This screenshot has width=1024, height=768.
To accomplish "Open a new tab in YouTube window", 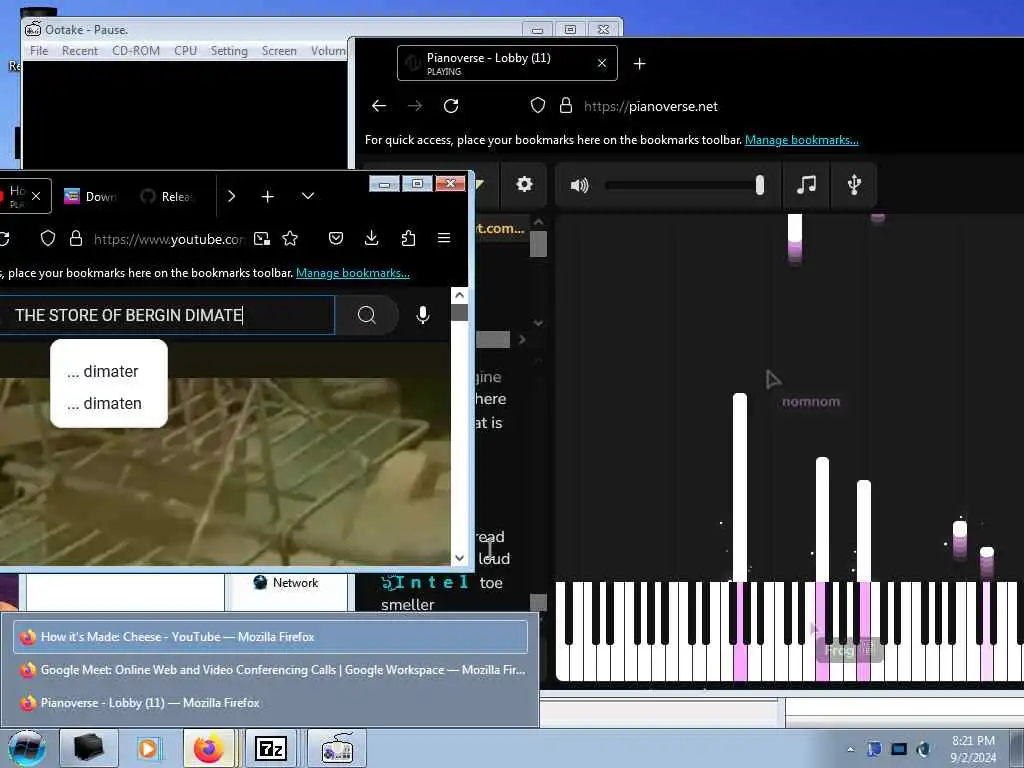I will point(267,197).
